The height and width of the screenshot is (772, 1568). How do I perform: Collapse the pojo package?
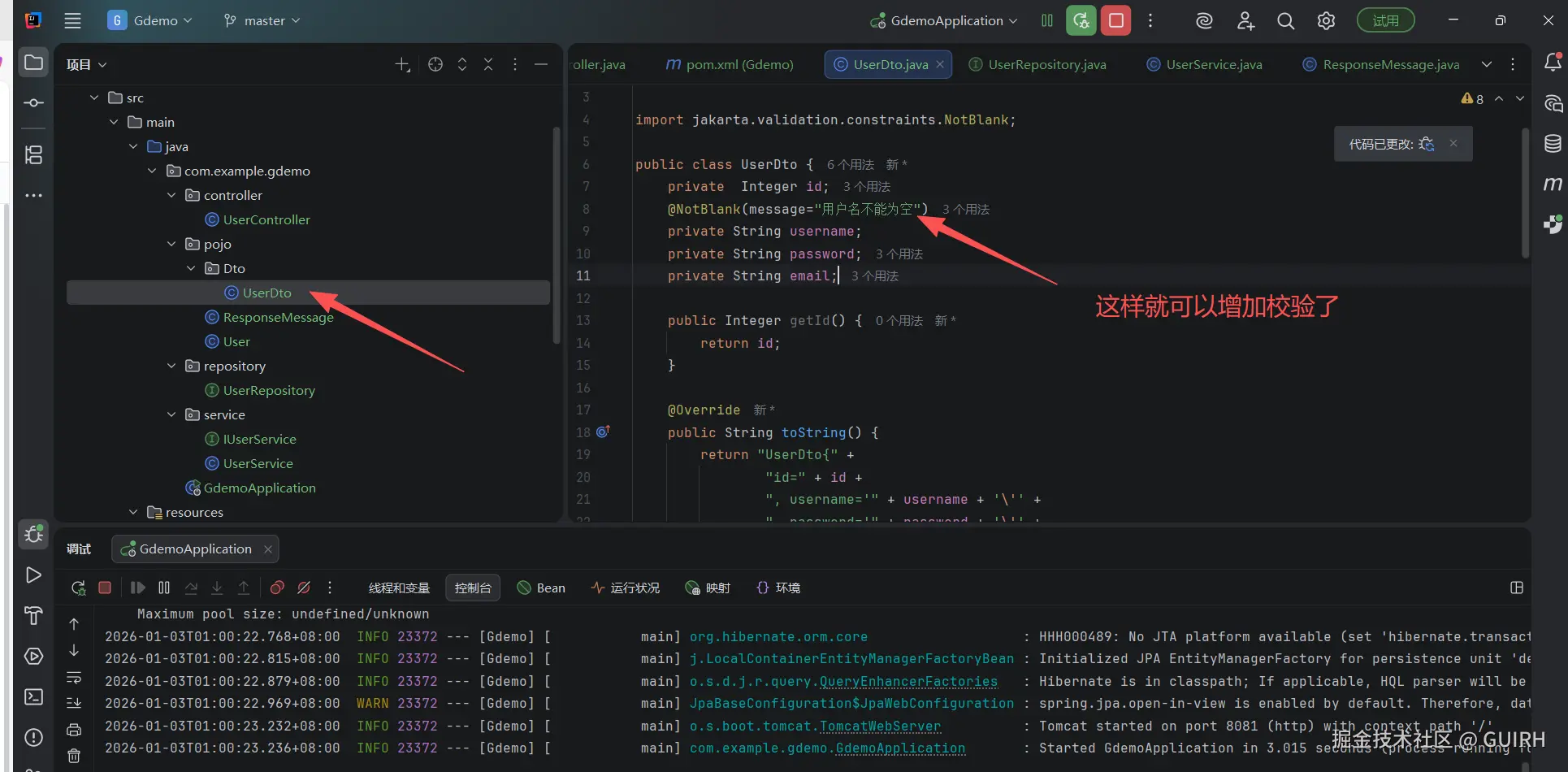tap(171, 244)
